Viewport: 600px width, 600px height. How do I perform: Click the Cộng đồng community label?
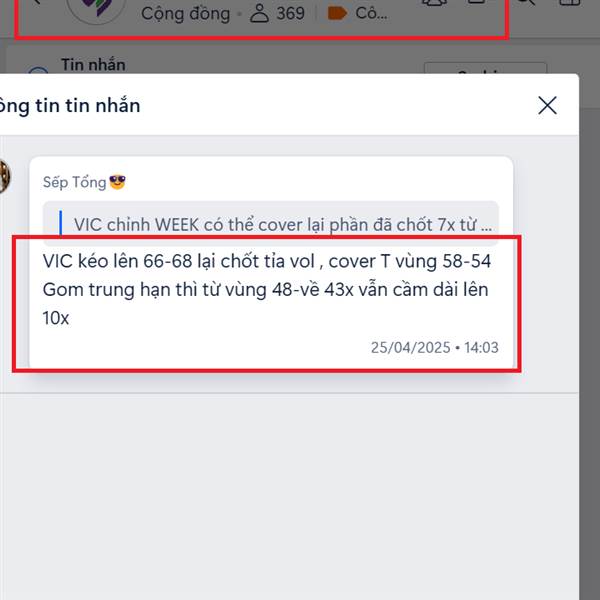click(x=186, y=14)
